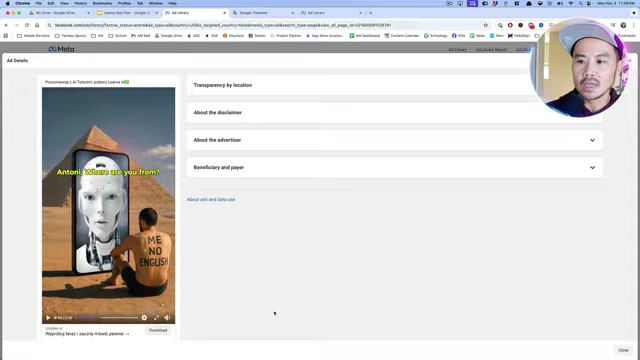The width and height of the screenshot is (640, 360).
Task: Open the Window menu
Action: tap(156, 3)
